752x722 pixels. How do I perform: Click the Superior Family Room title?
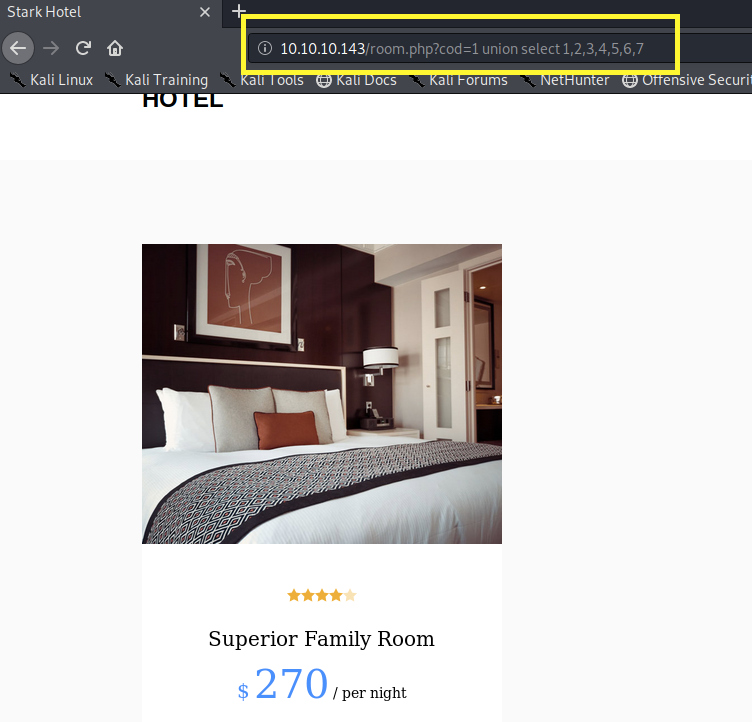pos(321,639)
